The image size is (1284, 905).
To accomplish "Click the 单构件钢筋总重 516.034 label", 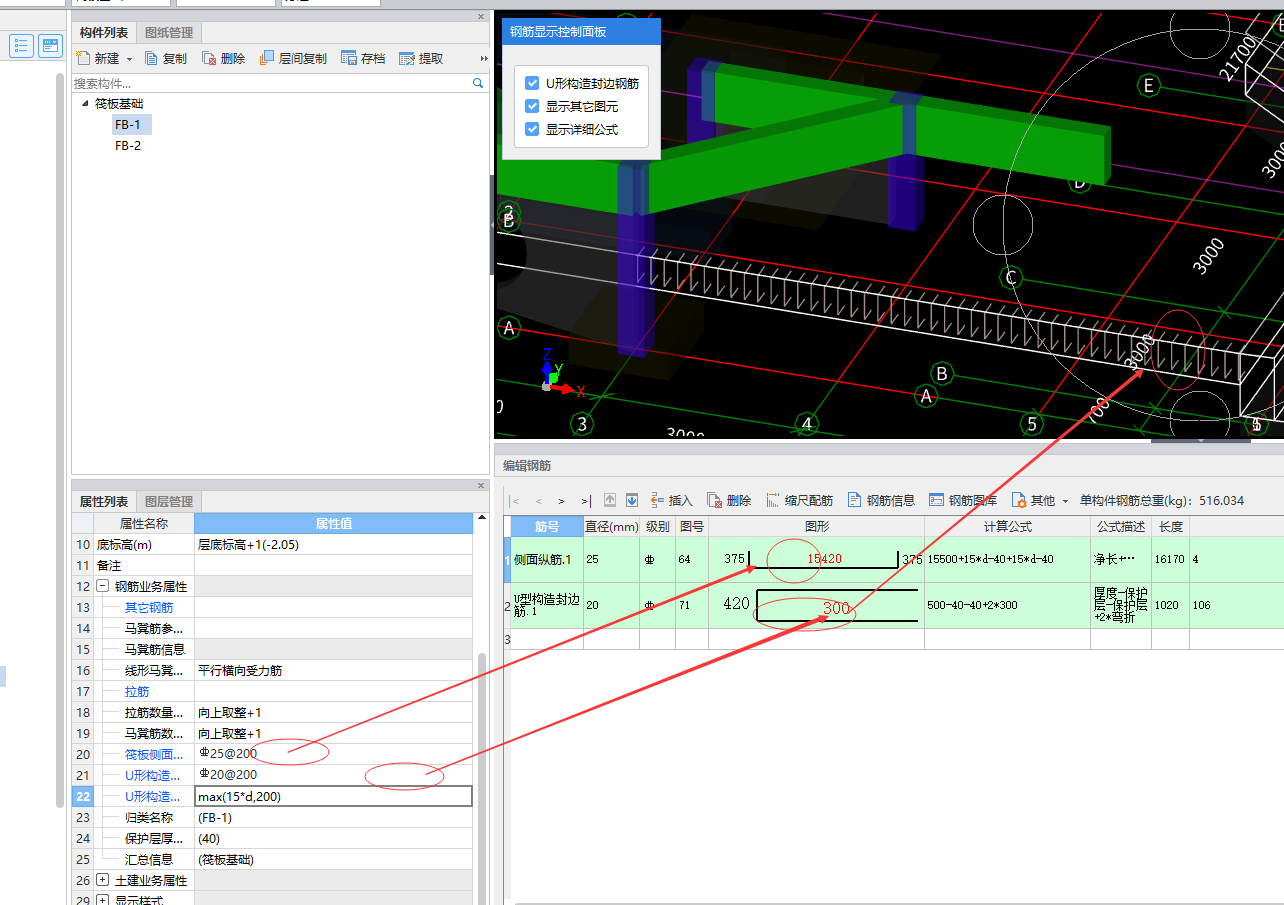I will [x=1162, y=500].
